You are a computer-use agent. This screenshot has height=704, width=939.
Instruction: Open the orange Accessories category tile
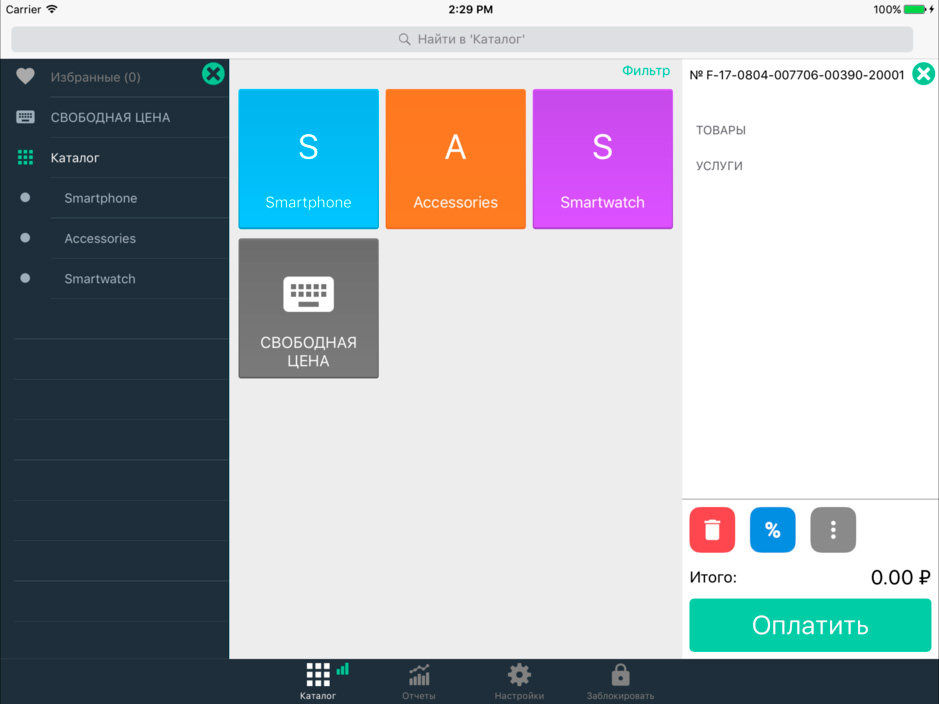point(455,159)
